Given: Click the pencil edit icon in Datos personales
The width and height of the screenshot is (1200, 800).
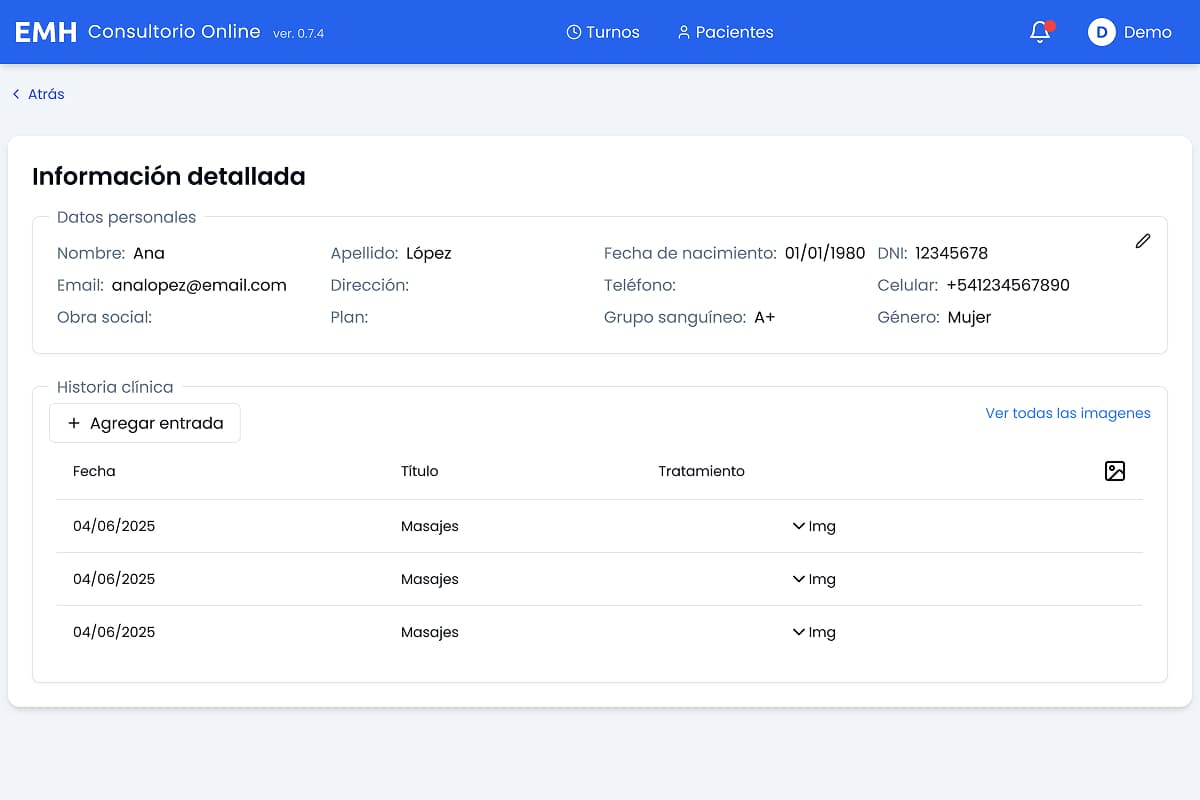Looking at the screenshot, I should 1142,241.
